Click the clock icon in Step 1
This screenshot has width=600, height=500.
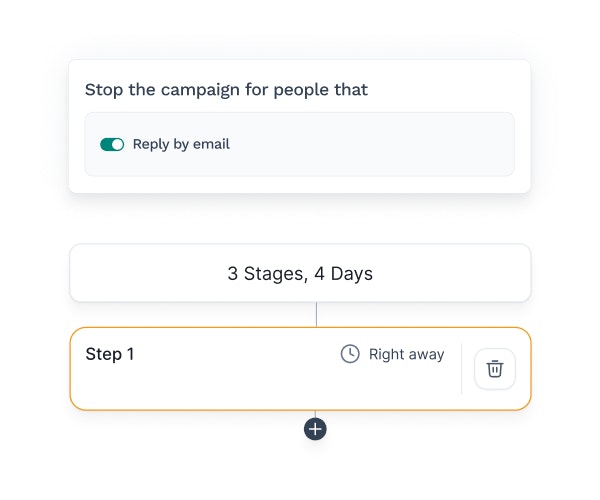[350, 354]
